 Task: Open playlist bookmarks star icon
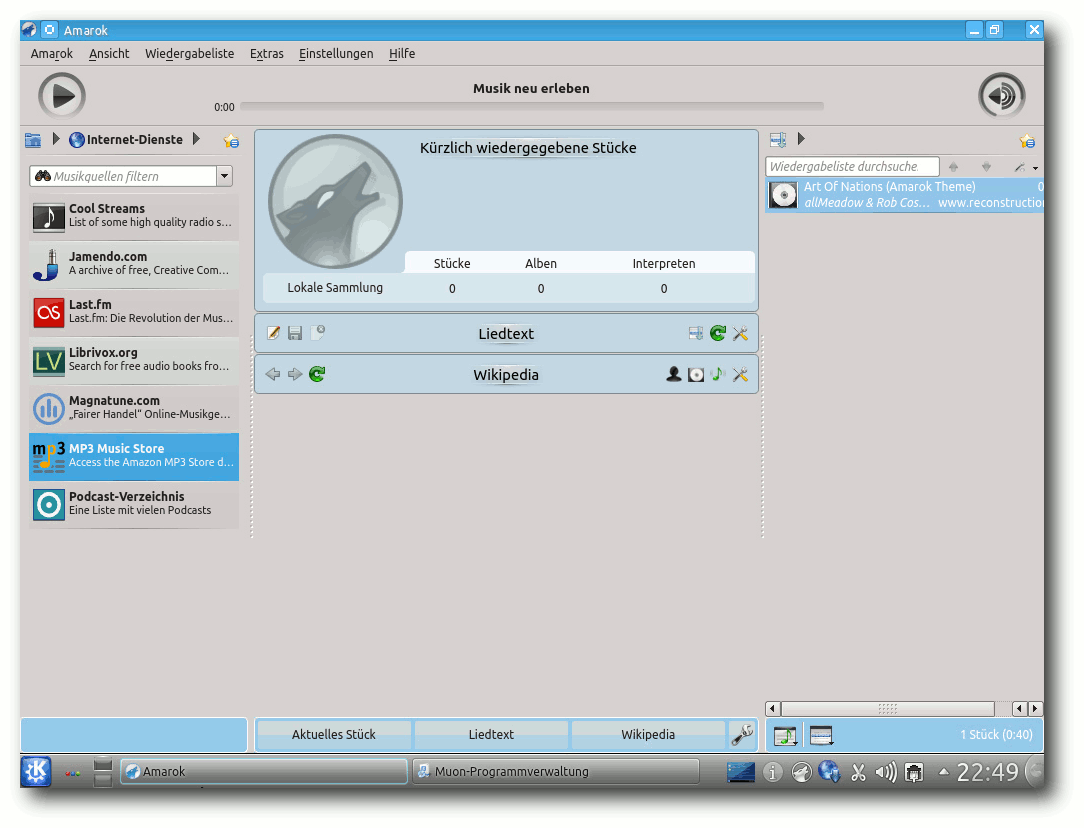click(1027, 141)
